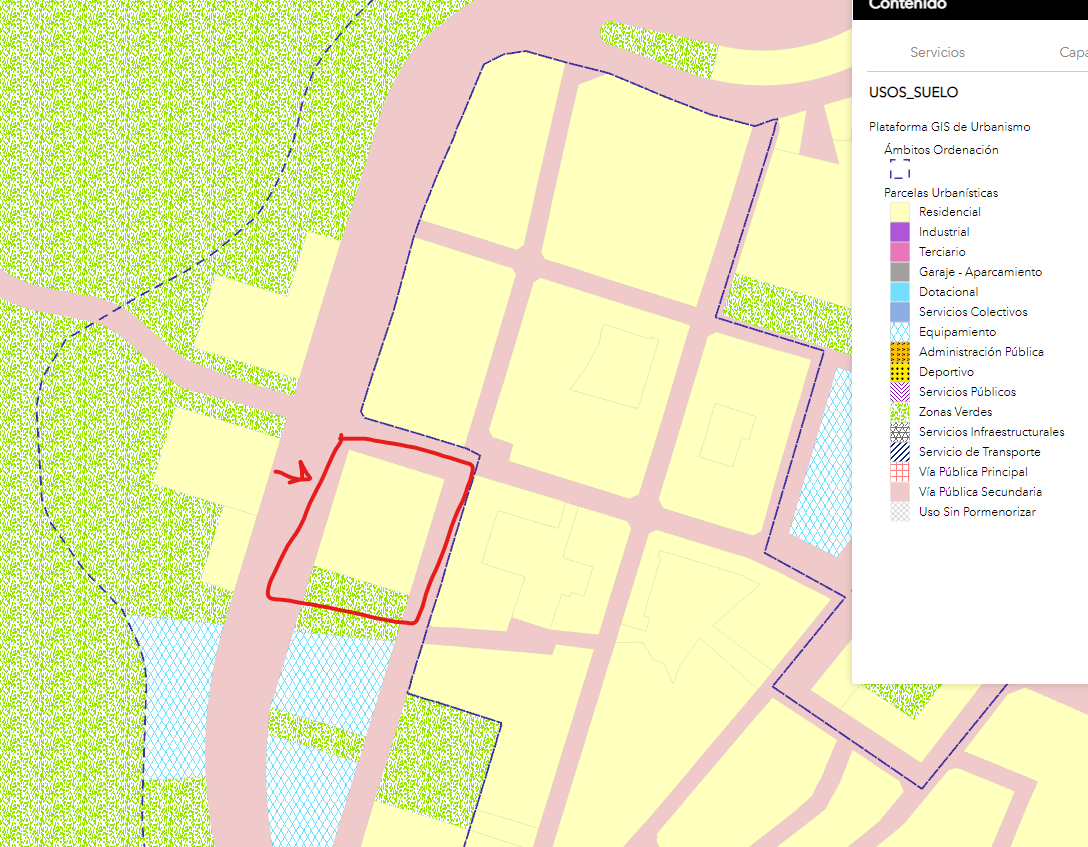Viewport: 1088px width, 847px height.
Task: Click the USOS_SUELO layer title
Action: (913, 92)
